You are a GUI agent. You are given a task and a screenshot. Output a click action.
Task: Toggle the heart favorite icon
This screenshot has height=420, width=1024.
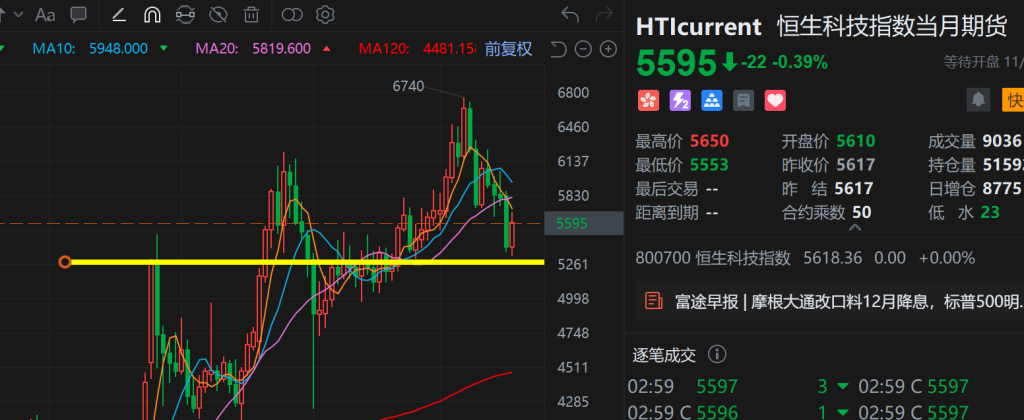775,100
